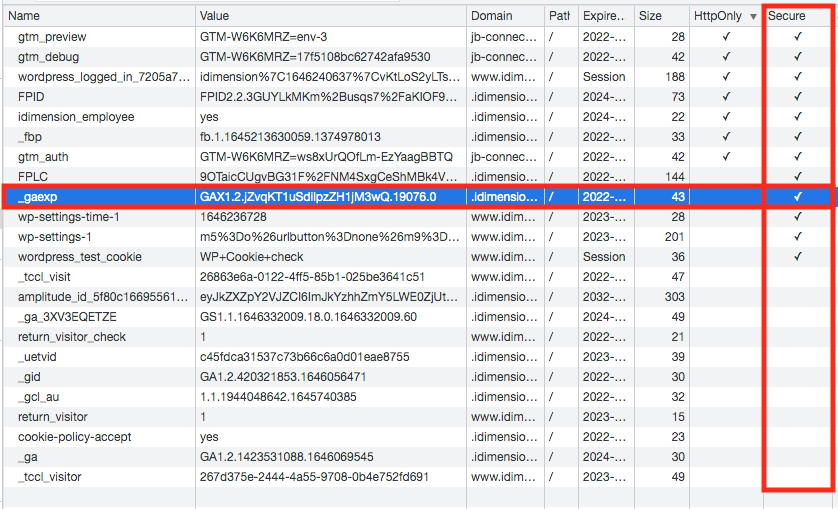Select the wordpress_logged_in_7205a7 cookie
The image size is (838, 509).
(x=104, y=77)
